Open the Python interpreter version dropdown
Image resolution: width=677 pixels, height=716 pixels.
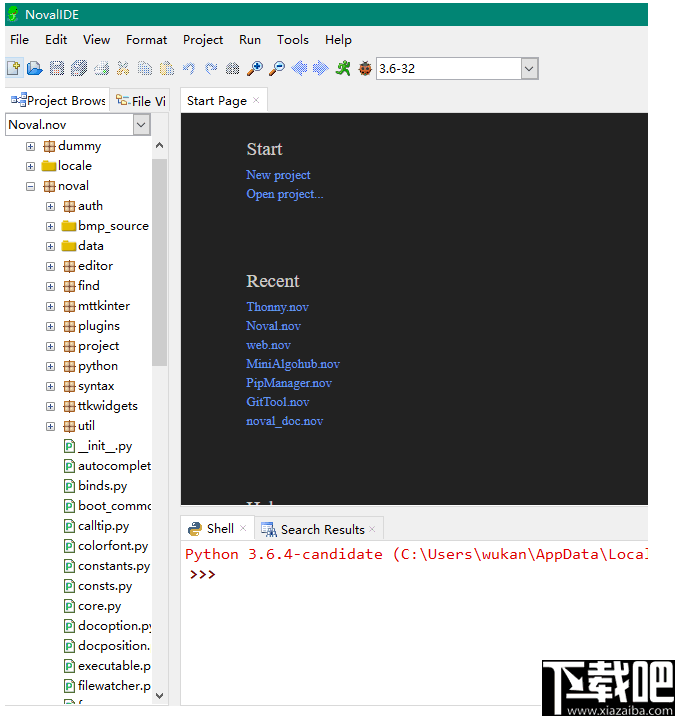tap(530, 68)
